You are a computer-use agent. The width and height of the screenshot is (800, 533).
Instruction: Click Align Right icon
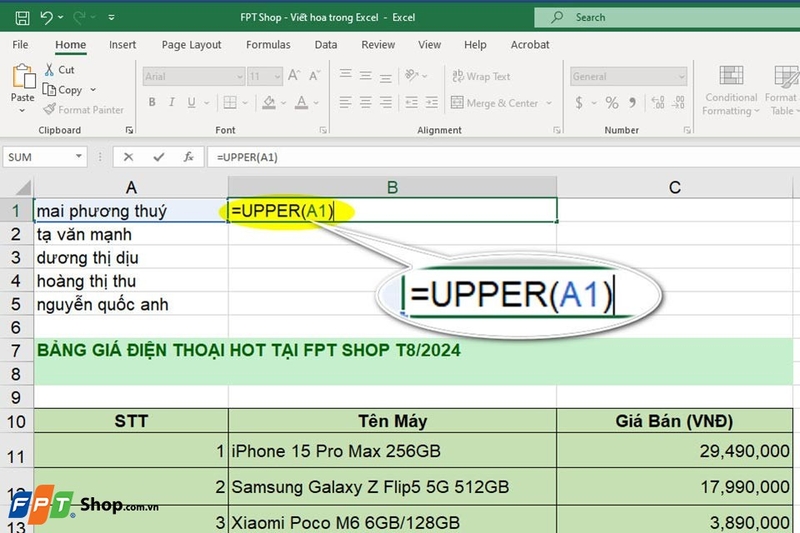coord(386,103)
